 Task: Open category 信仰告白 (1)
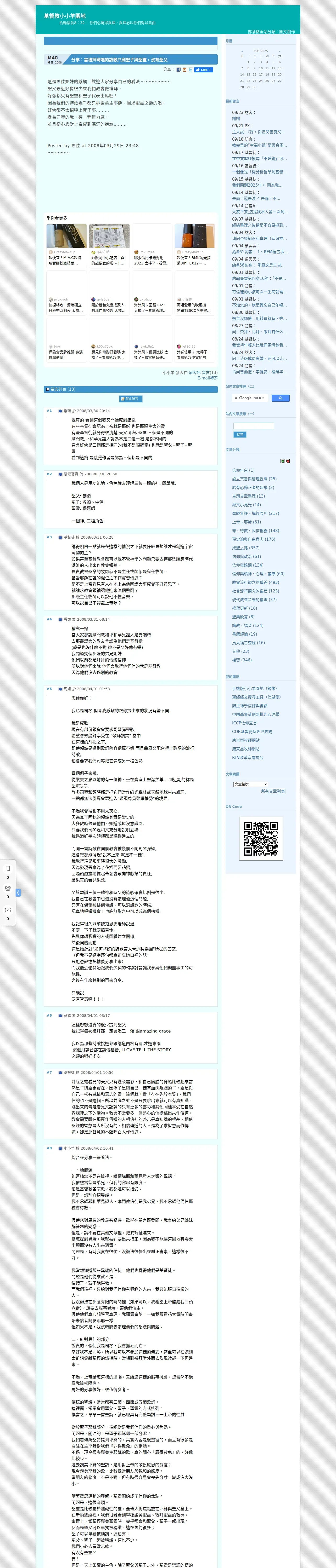point(243,470)
